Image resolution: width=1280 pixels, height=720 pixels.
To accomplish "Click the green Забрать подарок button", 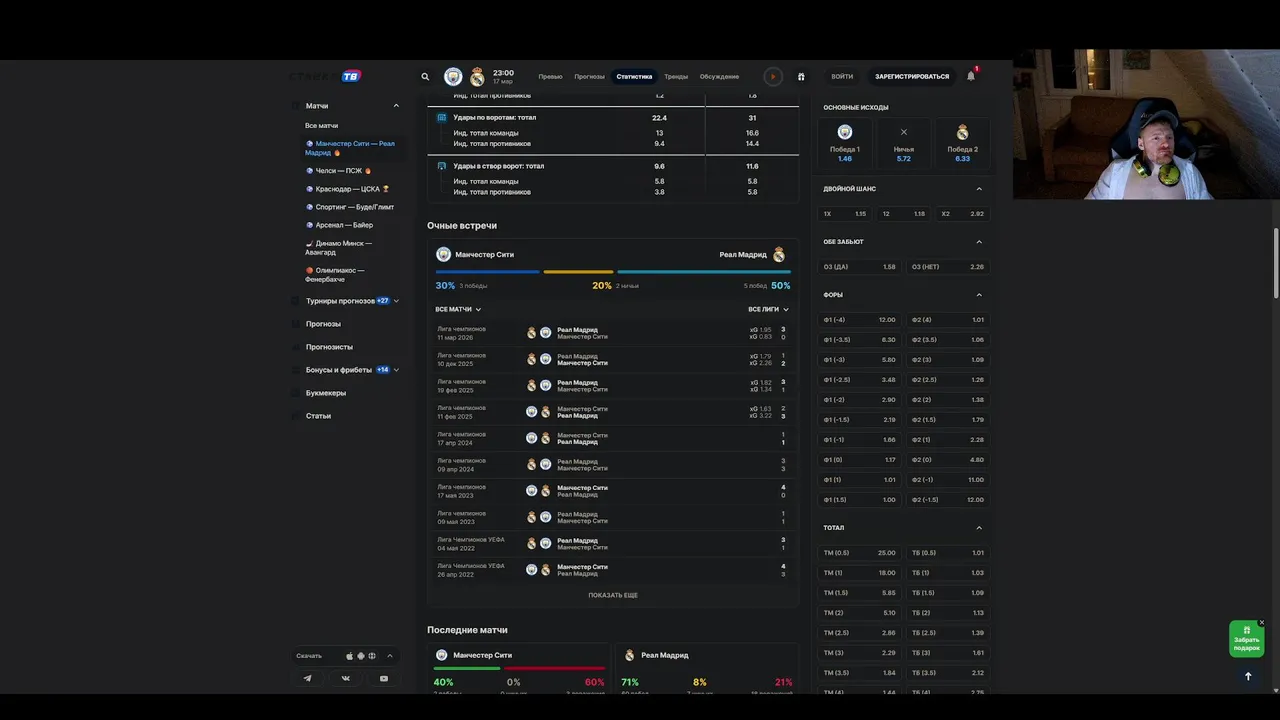I will (x=1247, y=639).
